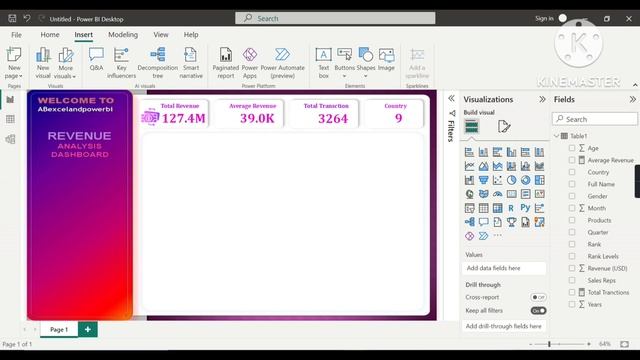Switch to Model view in left sidebar
This screenshot has height=360, width=640.
tap(10, 139)
